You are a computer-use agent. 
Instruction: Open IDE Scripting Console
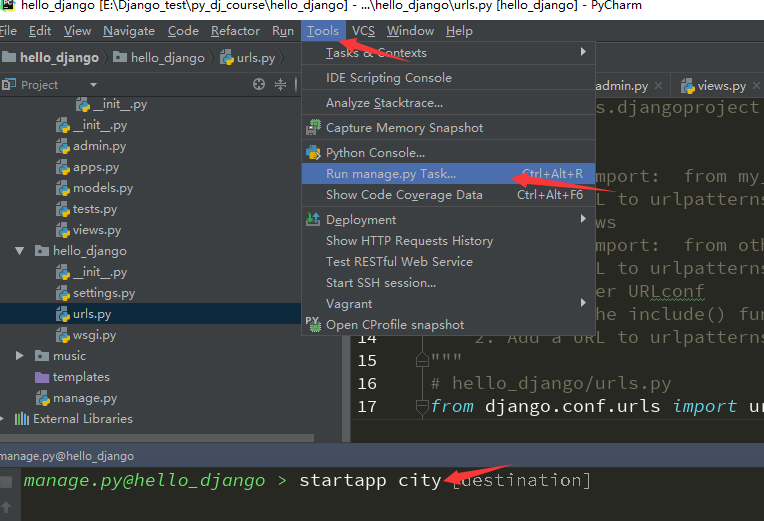coord(448,77)
